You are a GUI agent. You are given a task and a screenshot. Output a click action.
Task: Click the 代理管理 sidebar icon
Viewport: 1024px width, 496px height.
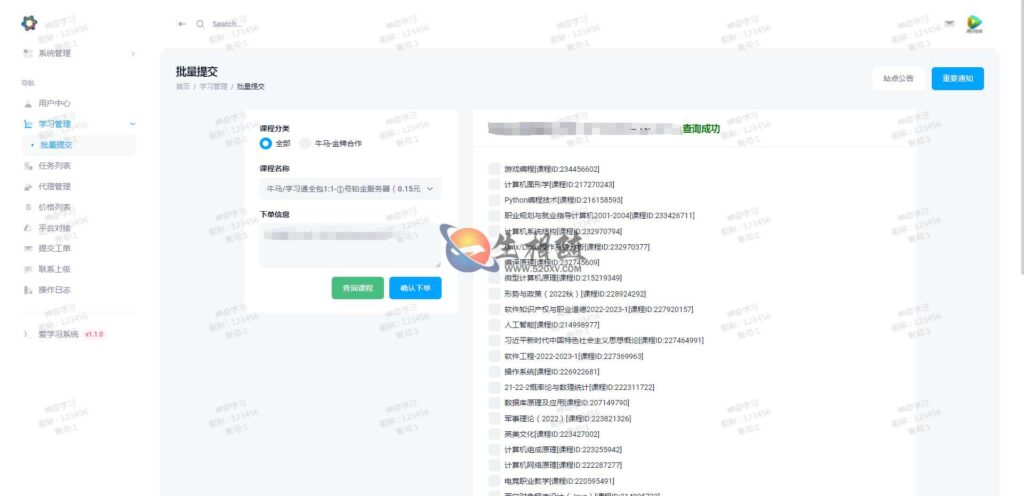27,187
